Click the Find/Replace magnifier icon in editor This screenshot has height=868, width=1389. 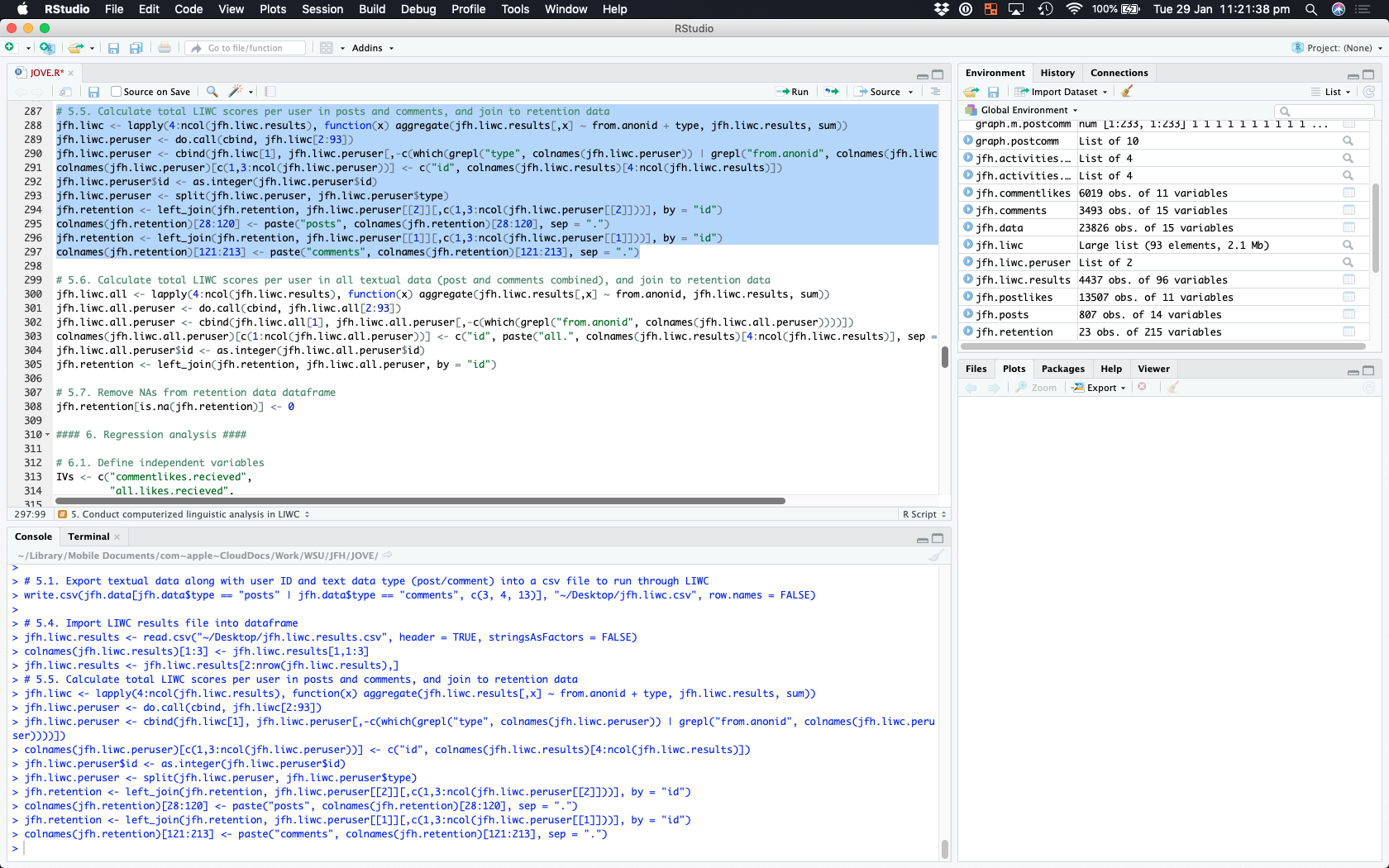click(212, 92)
